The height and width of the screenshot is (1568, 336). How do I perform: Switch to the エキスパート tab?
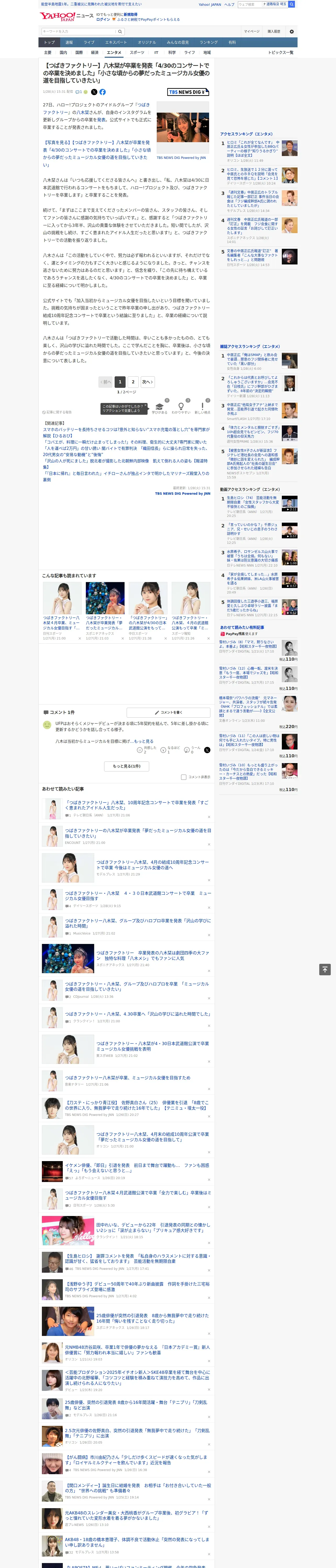(116, 43)
